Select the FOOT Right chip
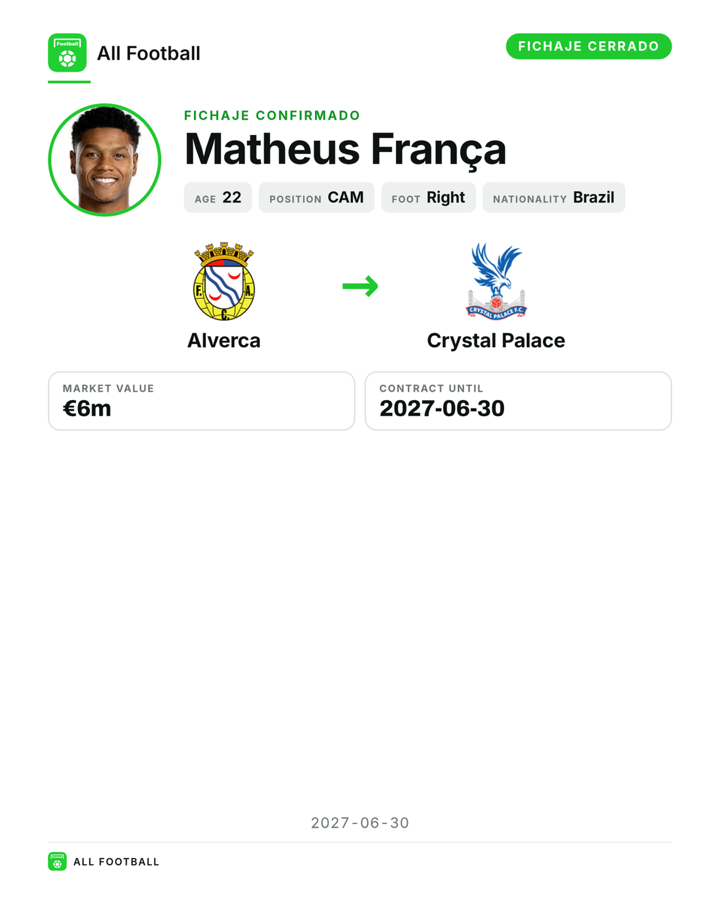The height and width of the screenshot is (900, 720). pyautogui.click(x=428, y=197)
